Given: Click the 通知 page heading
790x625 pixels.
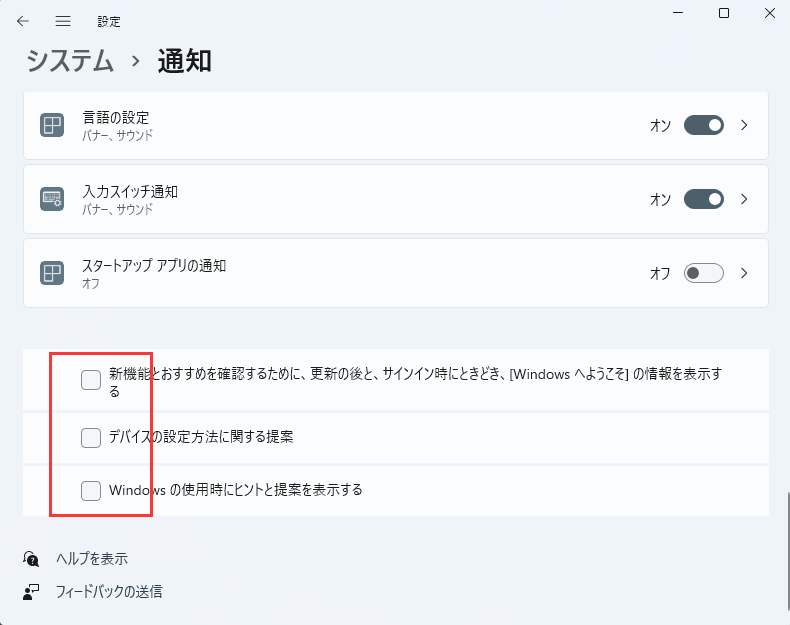Looking at the screenshot, I should pyautogui.click(x=184, y=61).
